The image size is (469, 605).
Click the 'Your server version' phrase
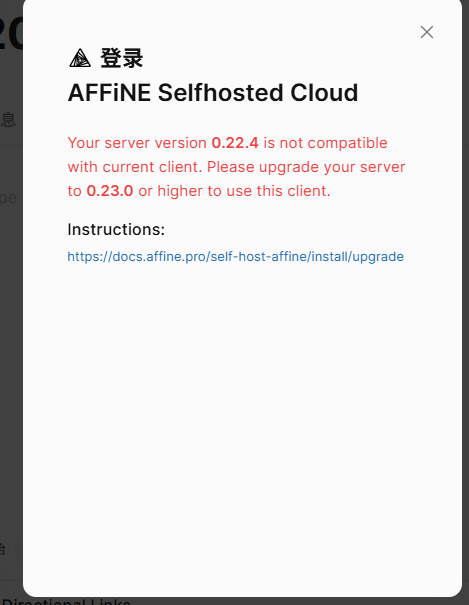137,143
